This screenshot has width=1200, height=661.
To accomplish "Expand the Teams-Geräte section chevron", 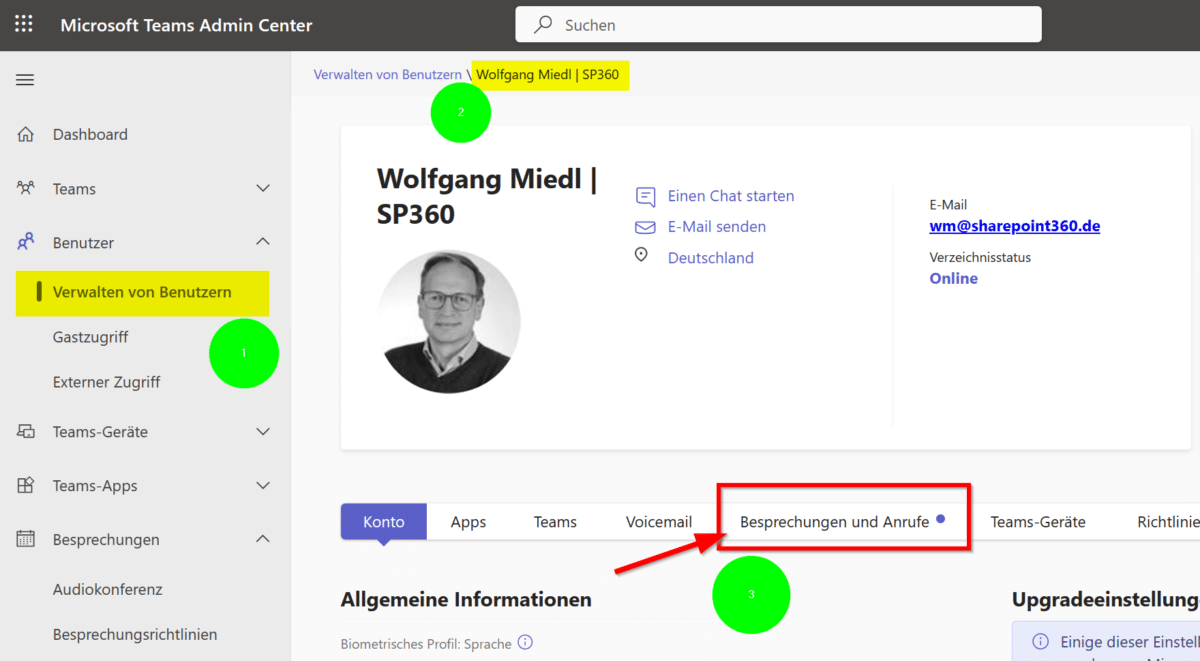I will point(263,432).
